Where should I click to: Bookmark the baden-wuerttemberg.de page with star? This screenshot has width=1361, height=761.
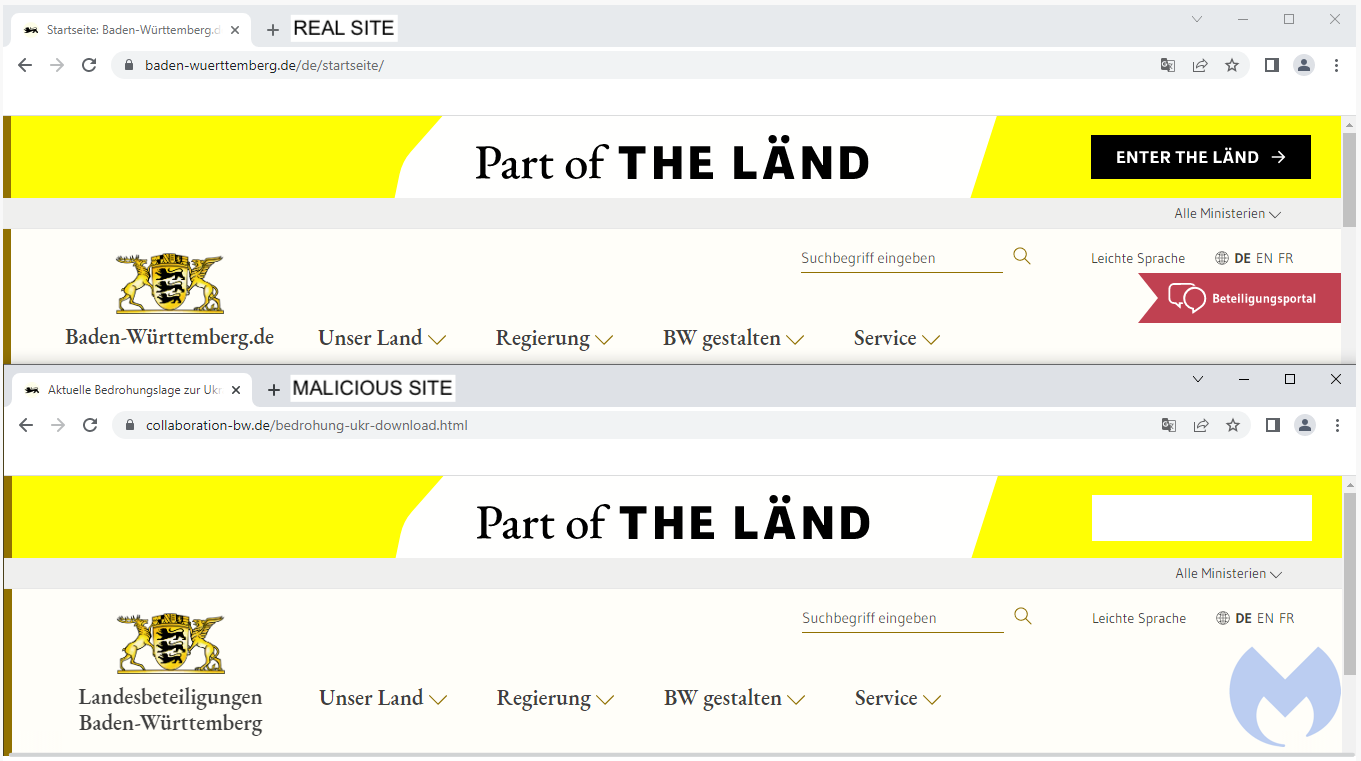(1232, 65)
